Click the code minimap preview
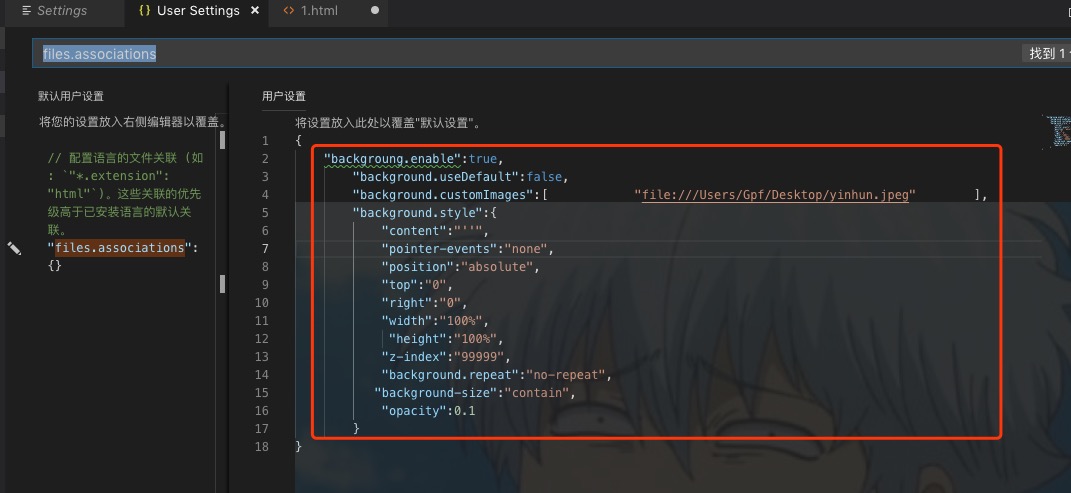Image resolution: width=1071 pixels, height=493 pixels. click(x=1058, y=131)
